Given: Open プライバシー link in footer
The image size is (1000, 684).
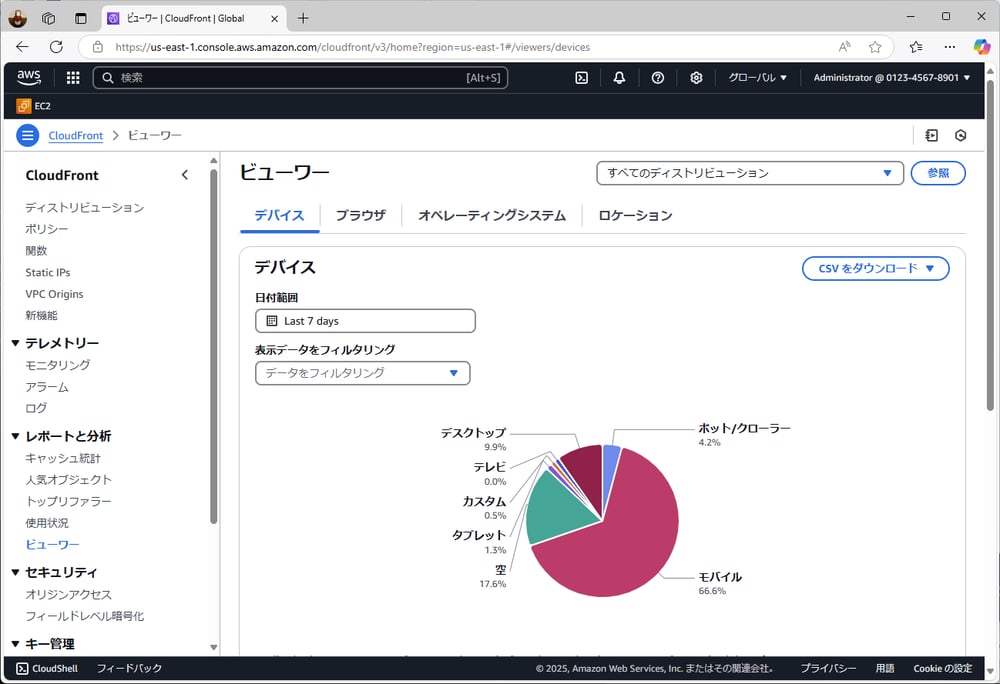Looking at the screenshot, I should pos(828,668).
